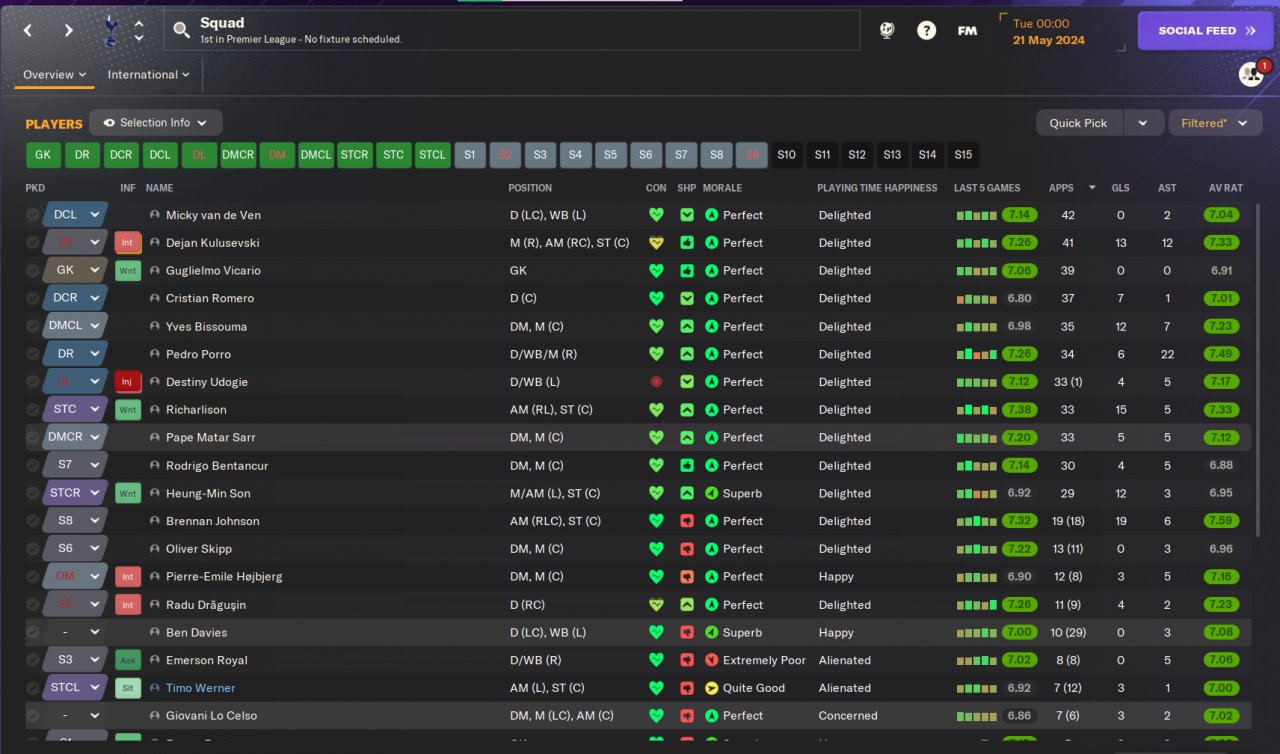Click the Wnt badge next to Heung-Min Son
This screenshot has width=1280, height=754.
(x=128, y=493)
